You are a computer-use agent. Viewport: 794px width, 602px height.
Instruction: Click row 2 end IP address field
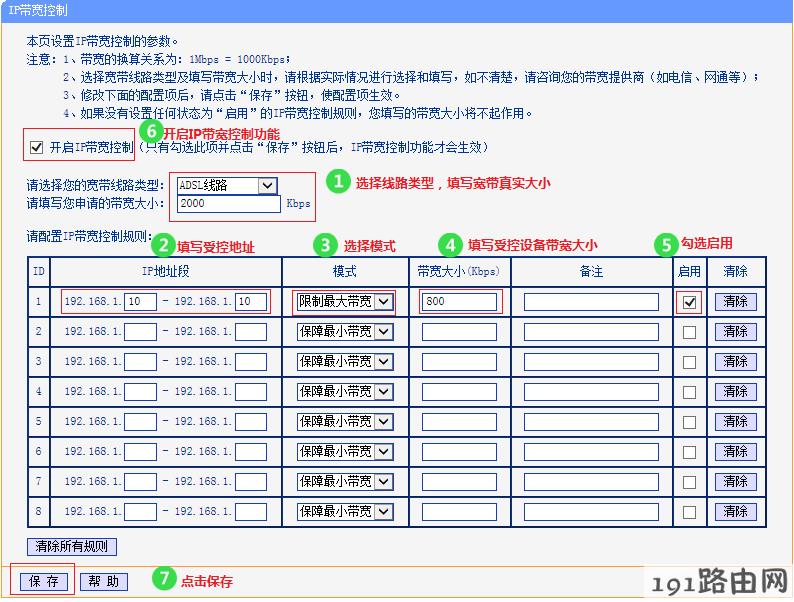click(251, 332)
